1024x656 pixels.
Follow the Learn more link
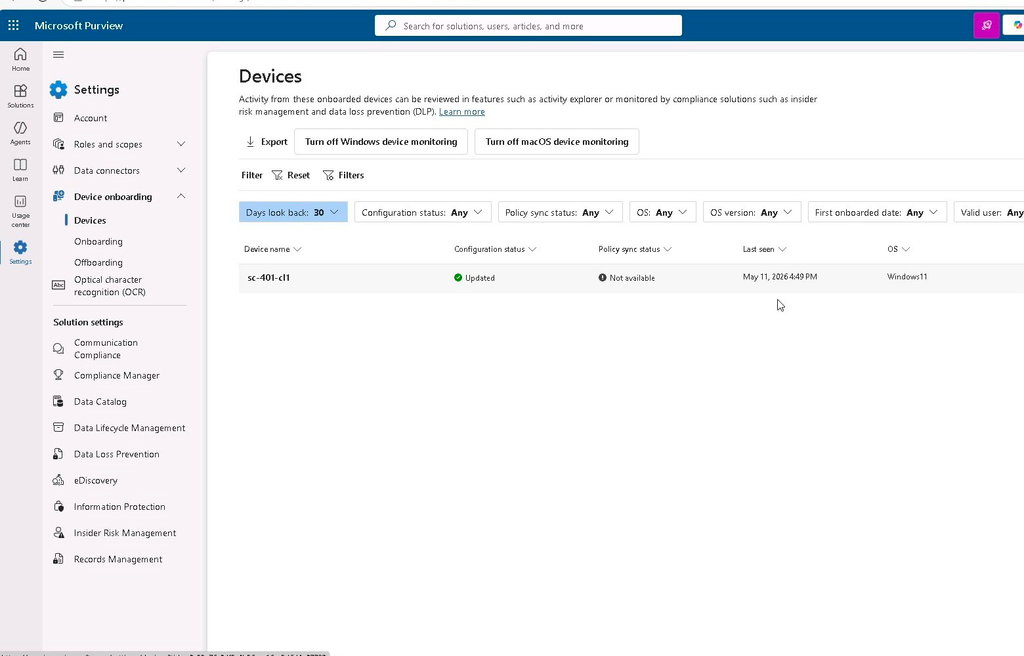click(x=462, y=112)
